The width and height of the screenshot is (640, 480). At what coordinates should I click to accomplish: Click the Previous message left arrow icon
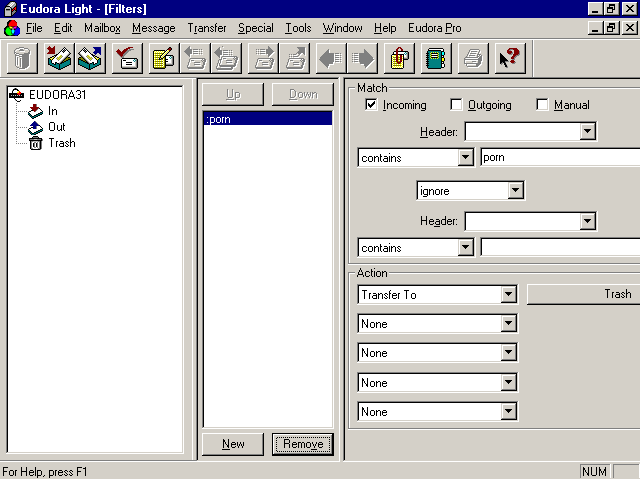point(331,58)
